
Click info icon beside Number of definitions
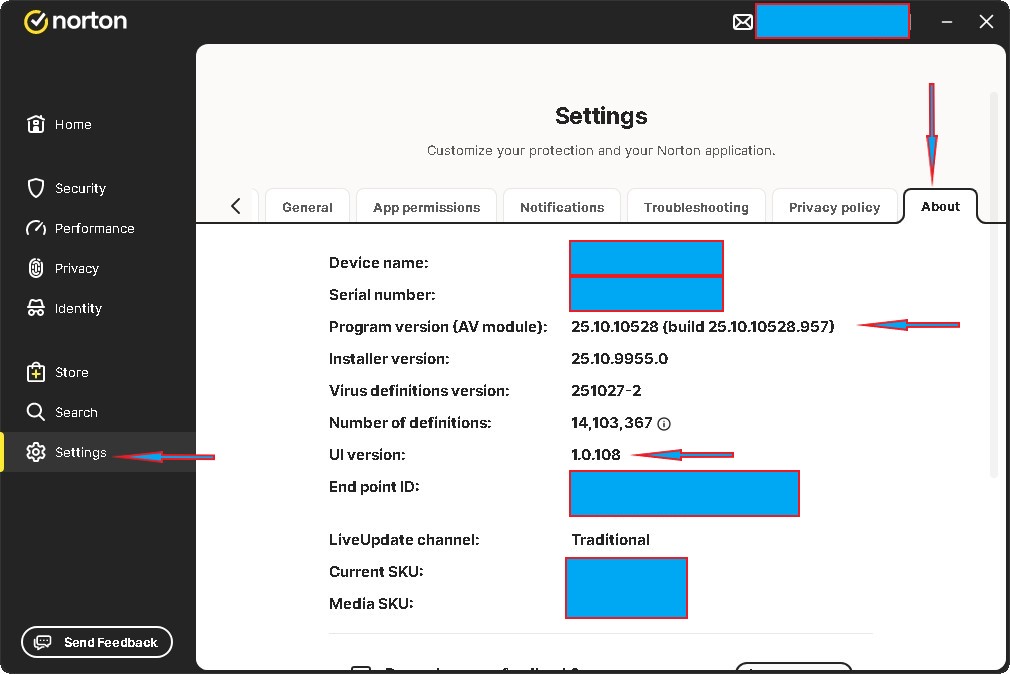pos(664,423)
